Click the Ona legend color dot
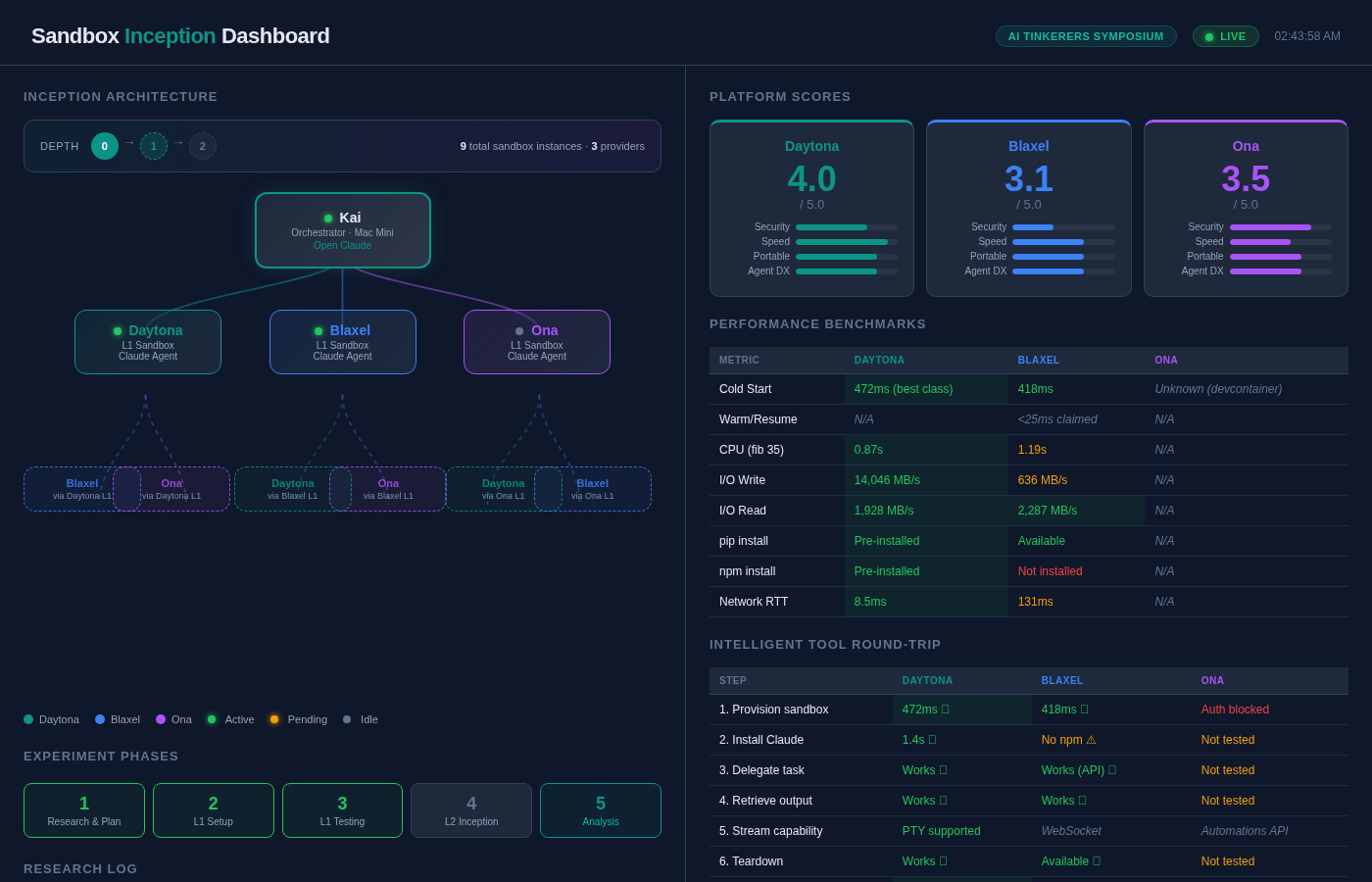Image resolution: width=1372 pixels, height=882 pixels. click(x=161, y=719)
